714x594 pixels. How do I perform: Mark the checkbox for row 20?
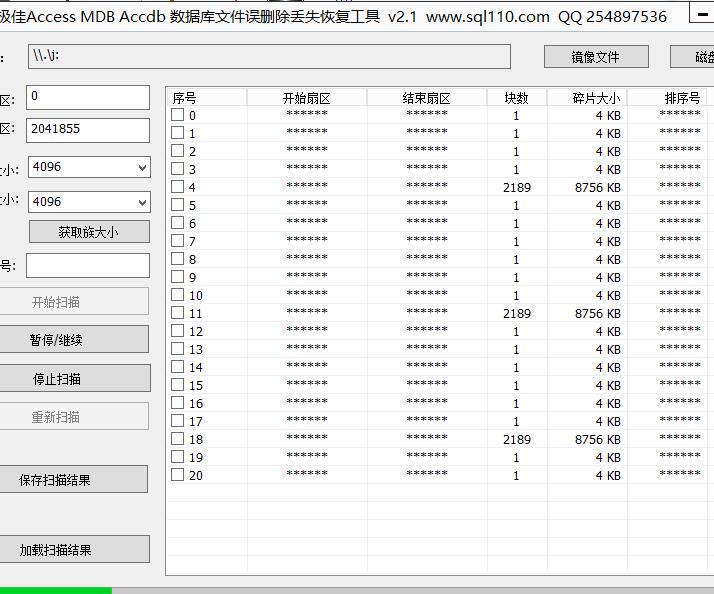pyautogui.click(x=177, y=474)
